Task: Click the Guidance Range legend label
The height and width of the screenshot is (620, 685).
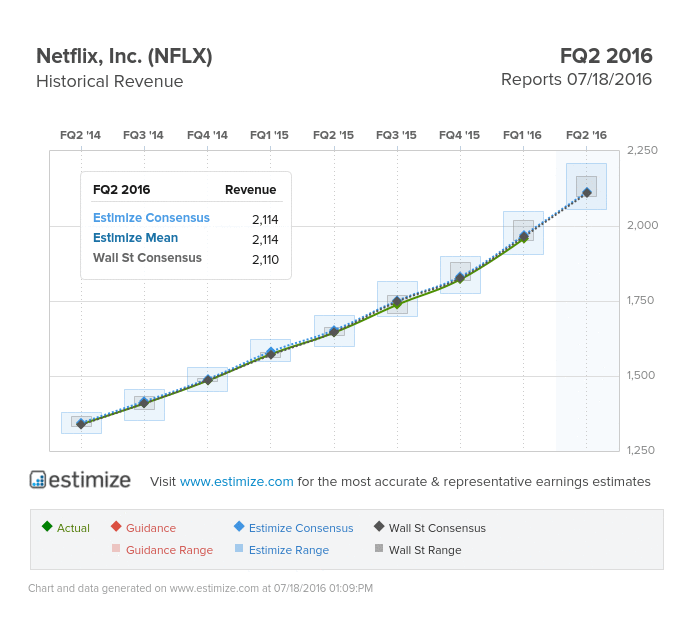Action: coord(169,550)
